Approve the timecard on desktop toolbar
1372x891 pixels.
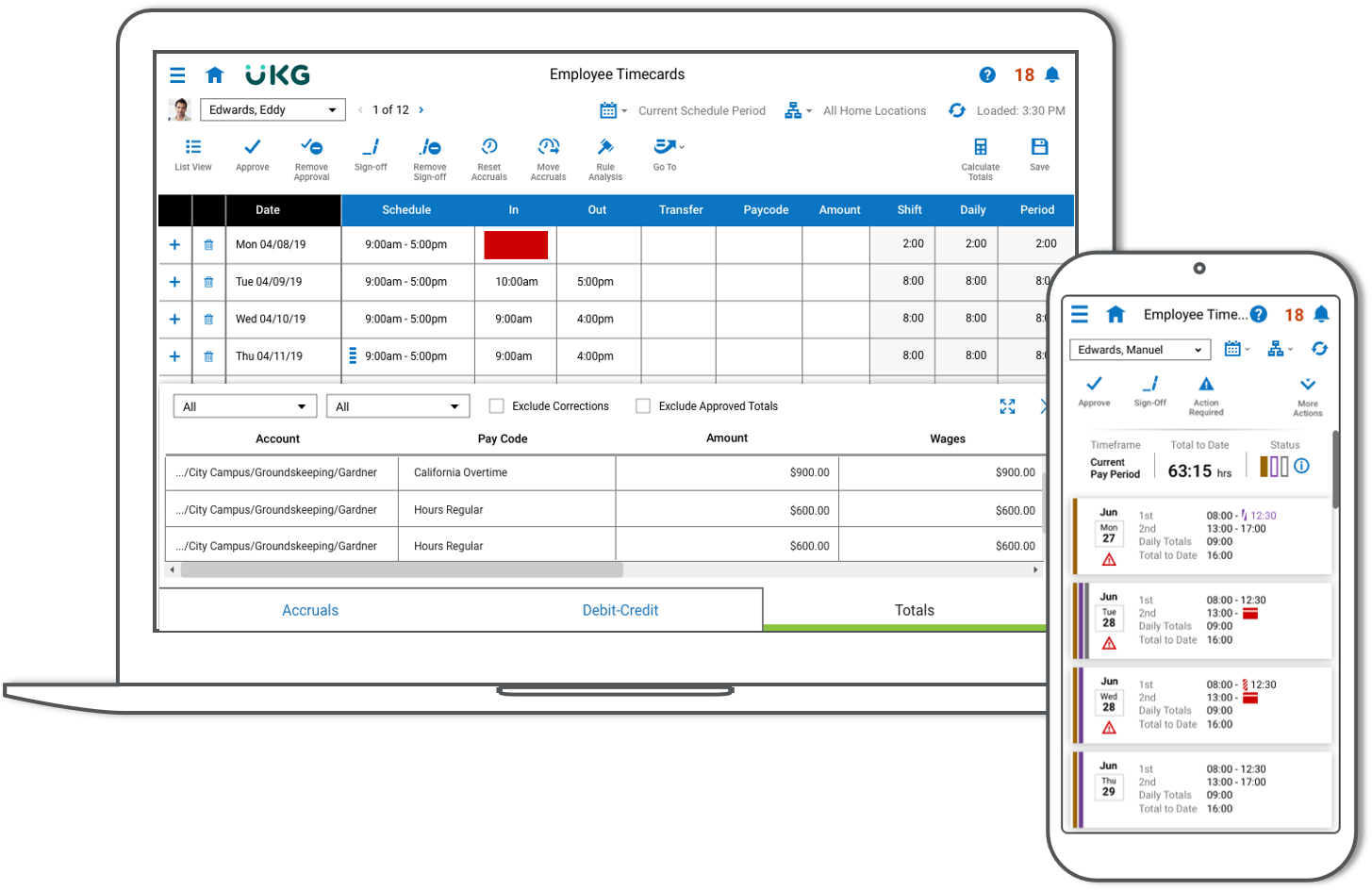pos(252,148)
